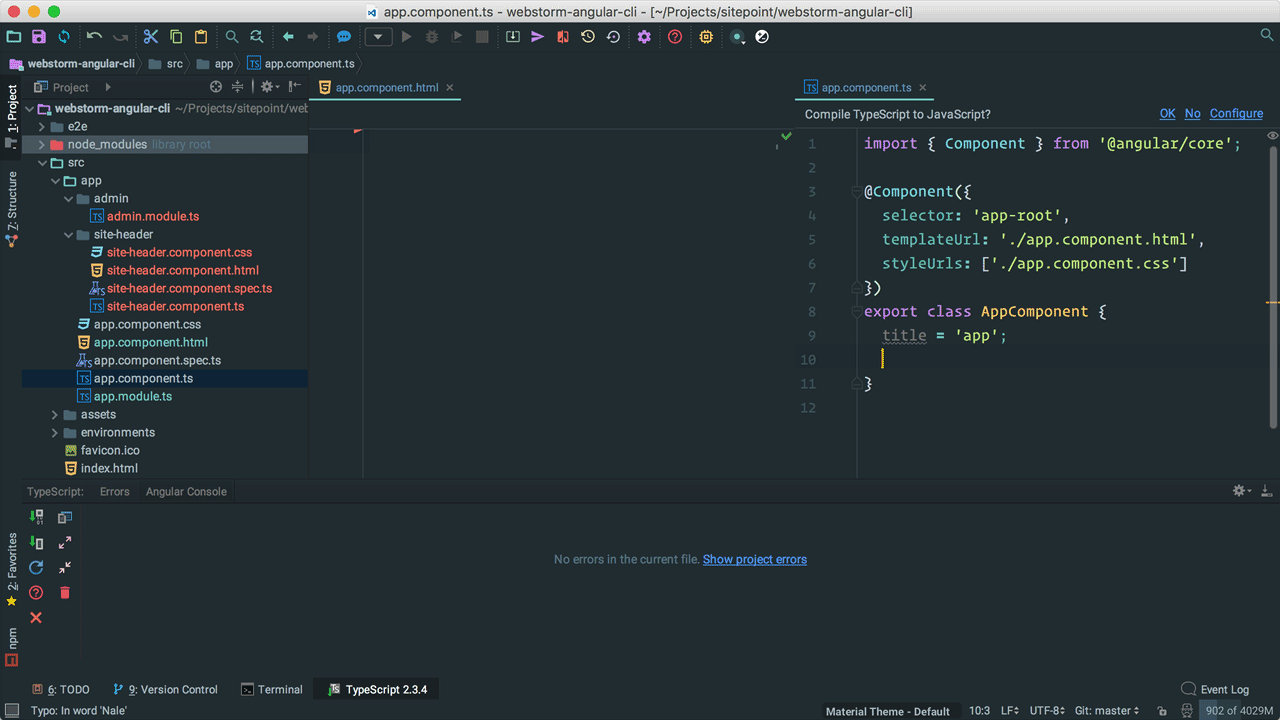
Task: Click the 'Show project errors' link
Action: [x=754, y=560]
